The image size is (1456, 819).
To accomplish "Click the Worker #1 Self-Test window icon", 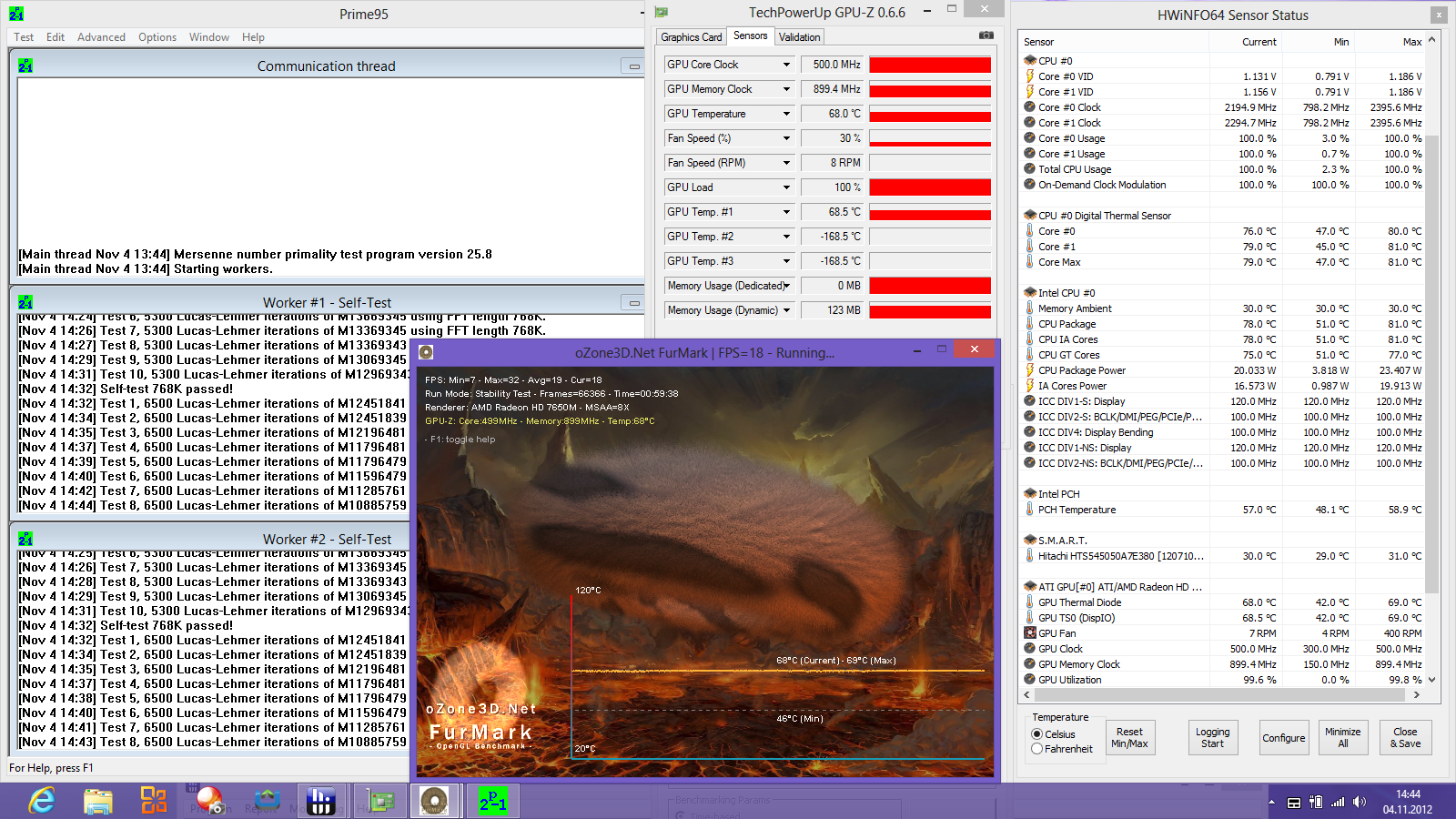I will (25, 302).
